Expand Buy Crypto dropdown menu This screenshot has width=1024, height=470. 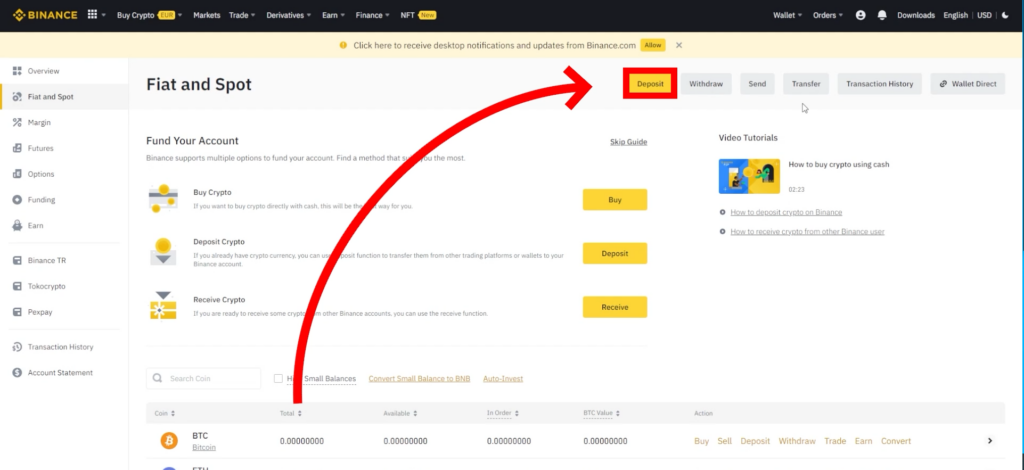click(x=150, y=15)
